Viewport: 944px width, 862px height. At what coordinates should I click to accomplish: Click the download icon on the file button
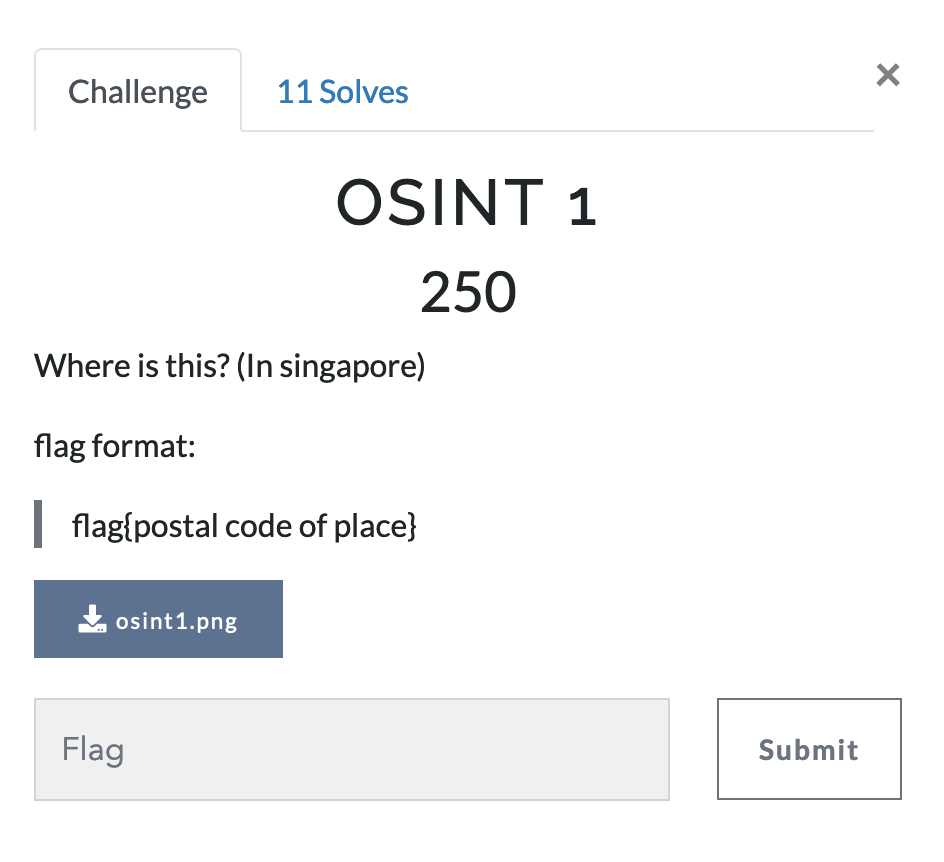click(x=92, y=620)
